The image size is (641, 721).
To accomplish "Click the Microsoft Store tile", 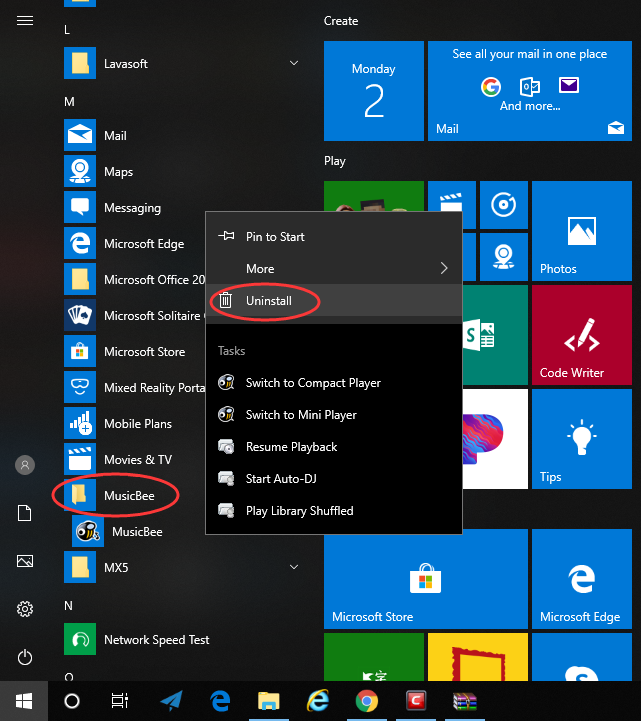I will click(426, 579).
